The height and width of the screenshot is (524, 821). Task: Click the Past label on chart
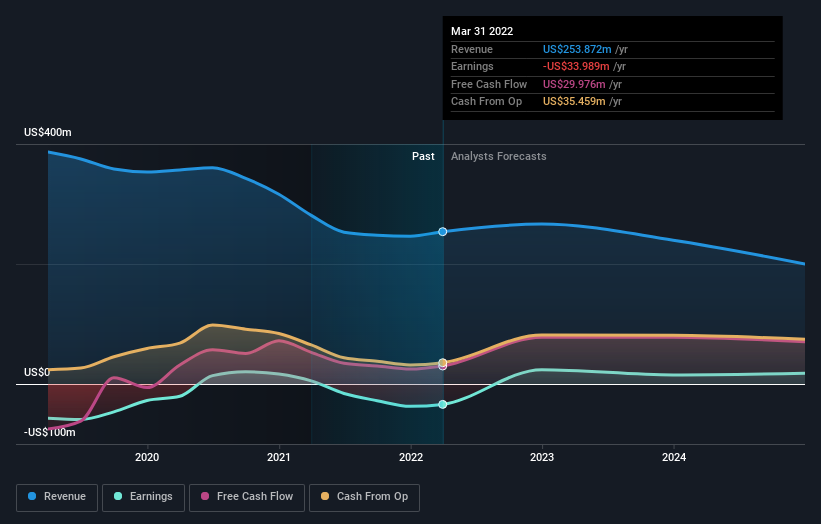coord(423,156)
